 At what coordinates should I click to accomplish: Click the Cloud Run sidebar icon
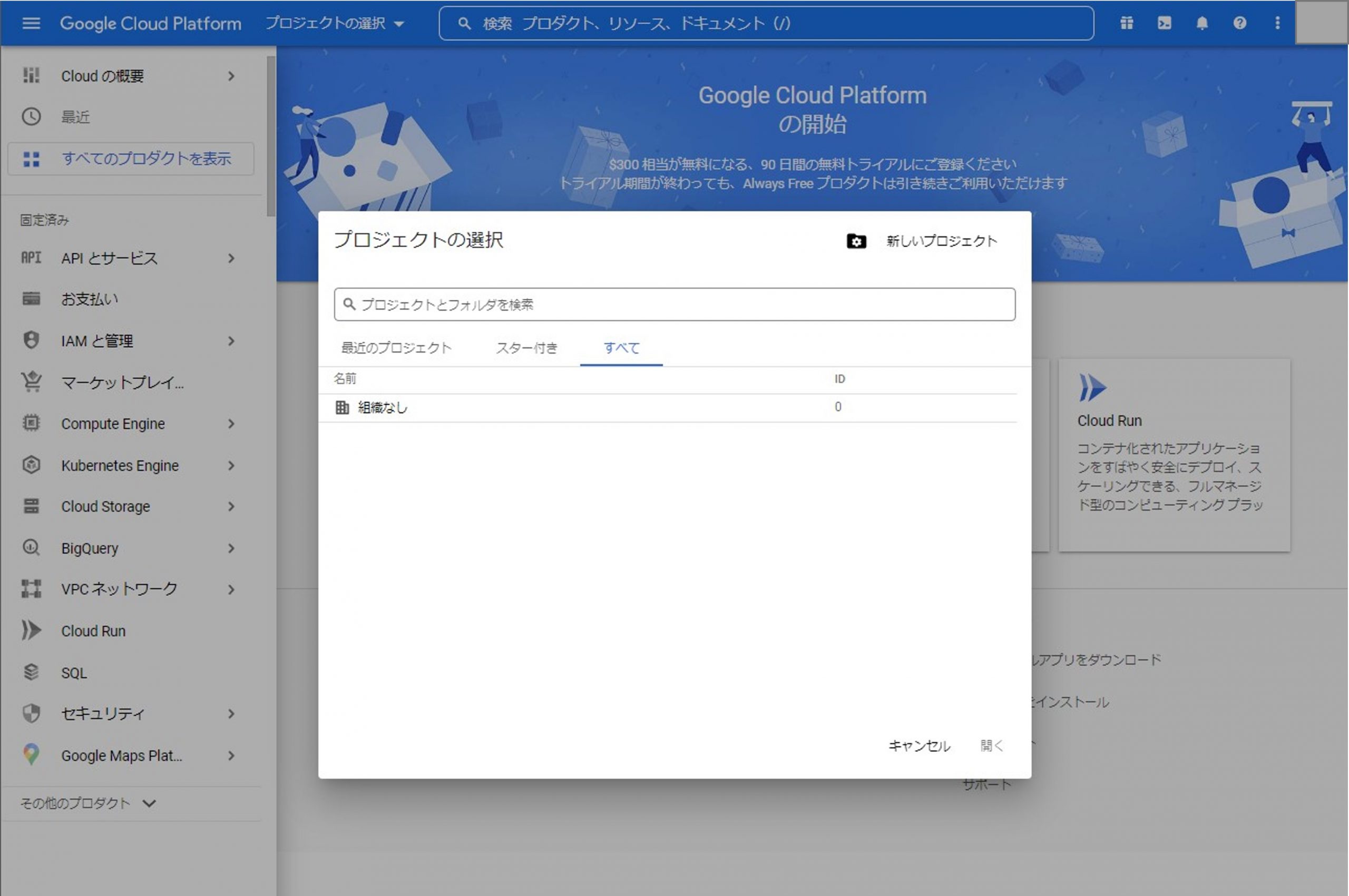[x=31, y=631]
